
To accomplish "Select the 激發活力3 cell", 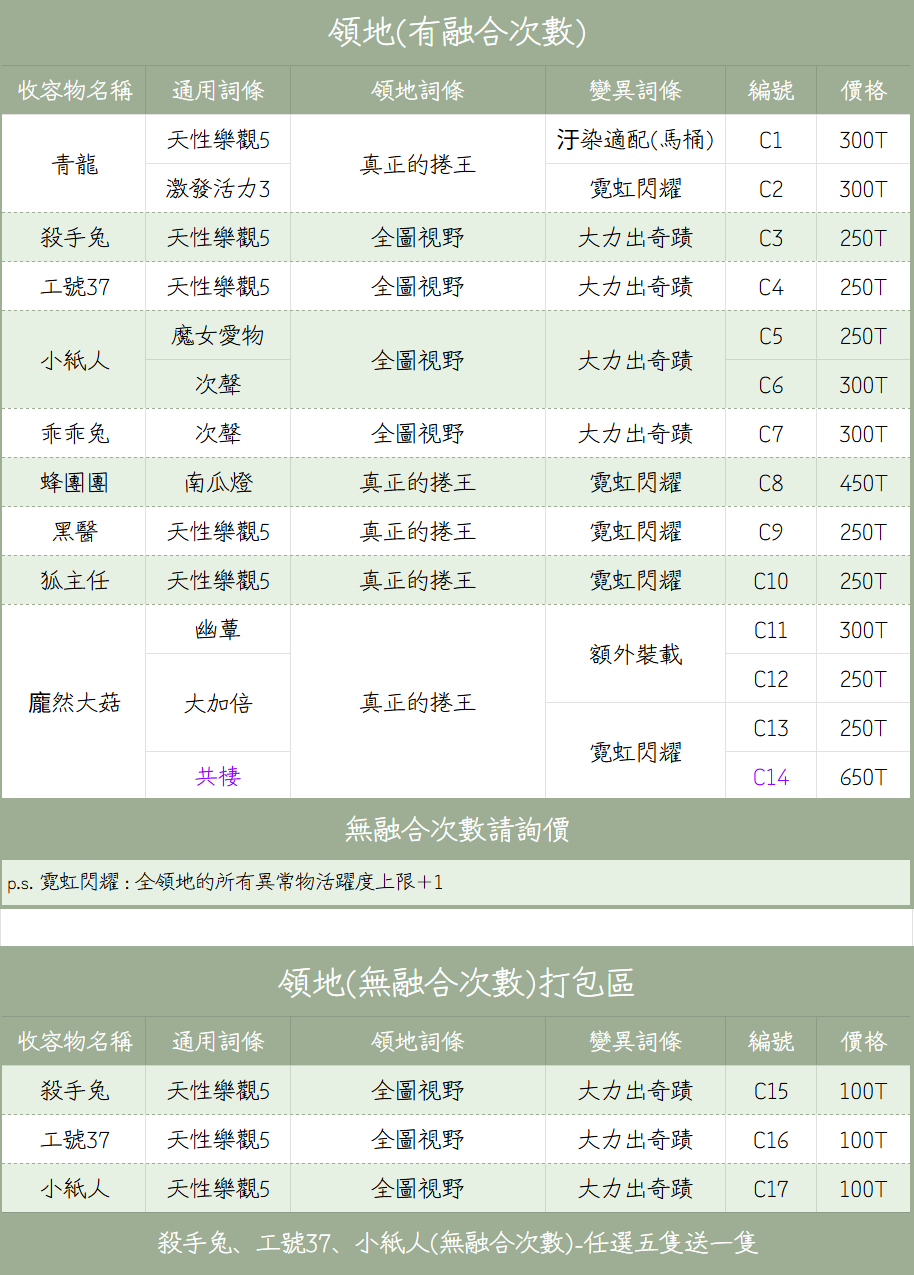I will point(218,189).
